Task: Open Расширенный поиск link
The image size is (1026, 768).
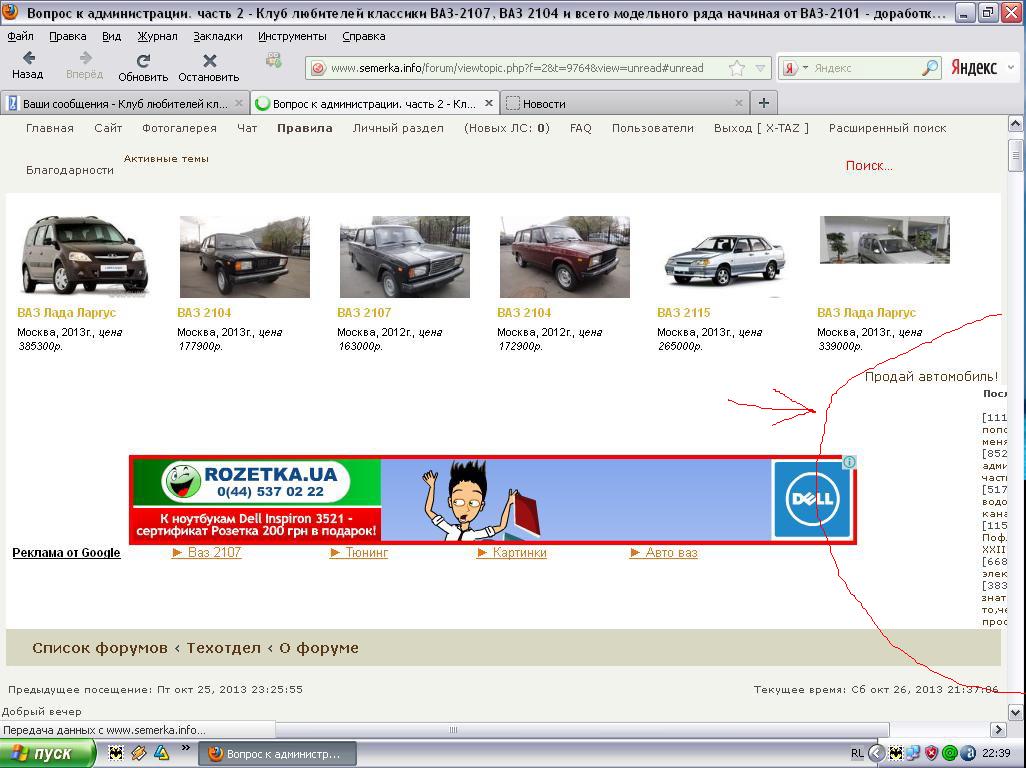Action: [887, 128]
